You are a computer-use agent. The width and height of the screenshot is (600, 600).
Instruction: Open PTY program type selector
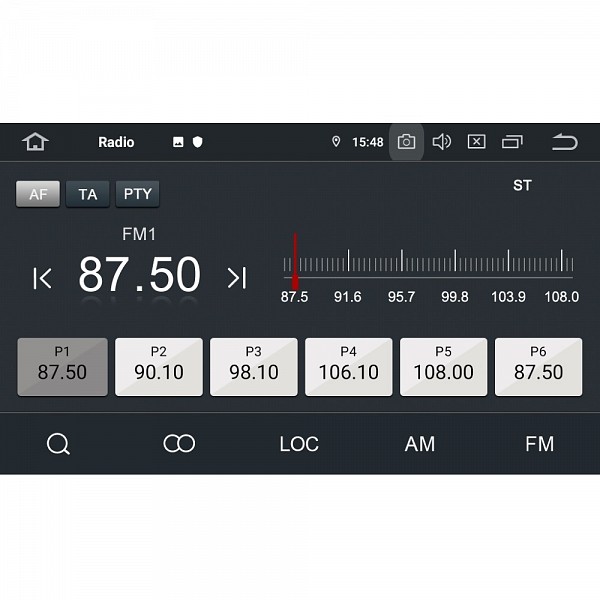pos(137,194)
